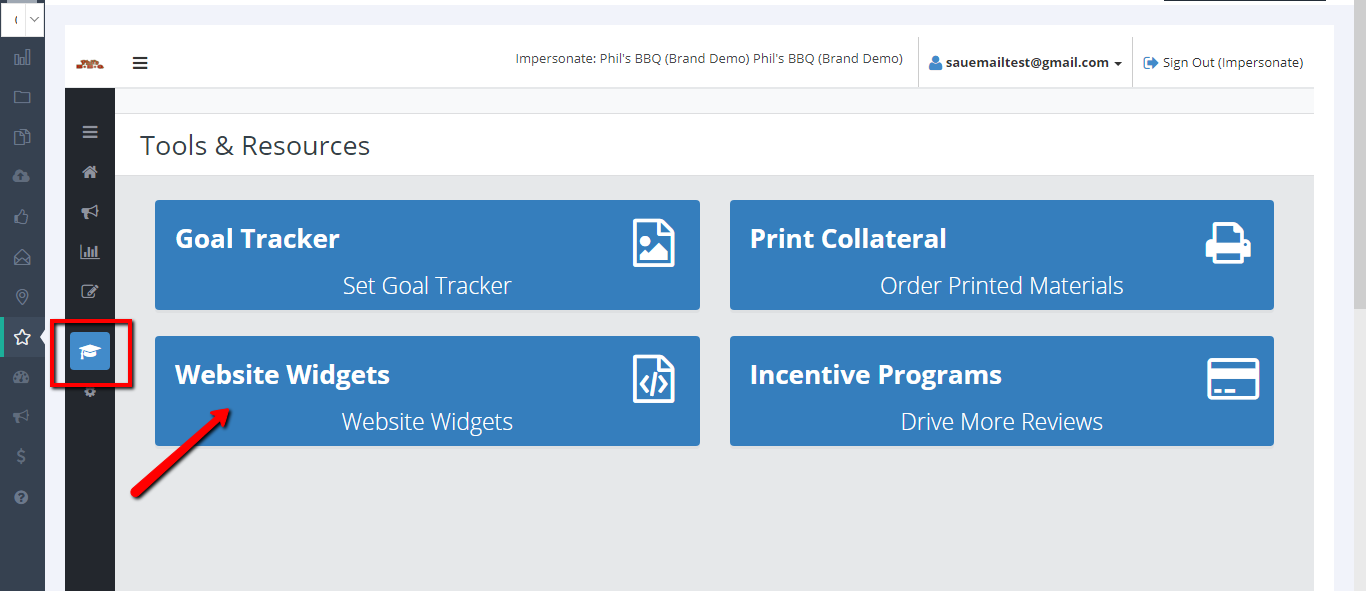Open the home icon in inner sidebar
Viewport: 1366px width, 591px height.
tap(90, 172)
